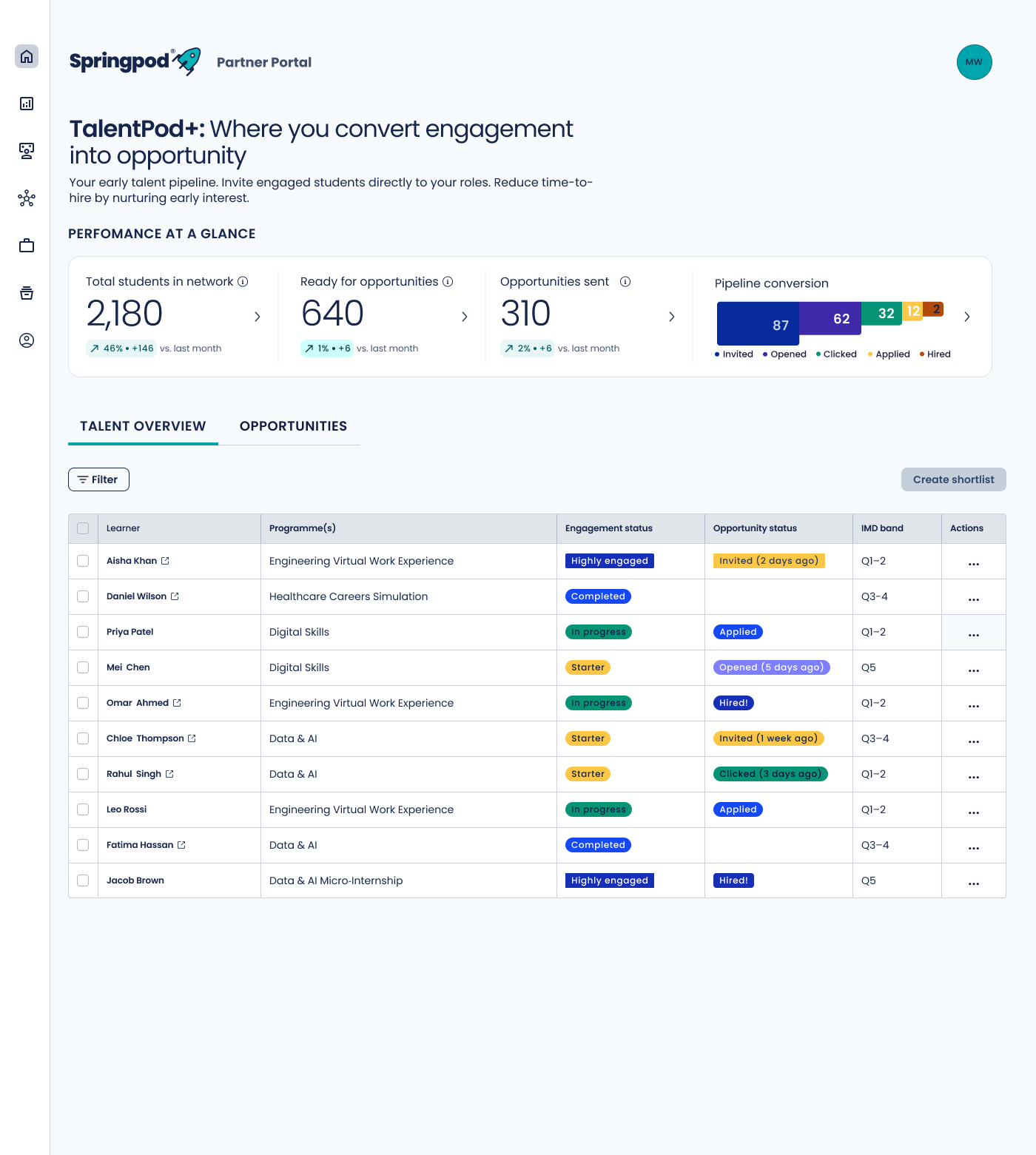The width and height of the screenshot is (1036, 1155).
Task: Open the archive box sidebar icon
Action: coord(27,293)
